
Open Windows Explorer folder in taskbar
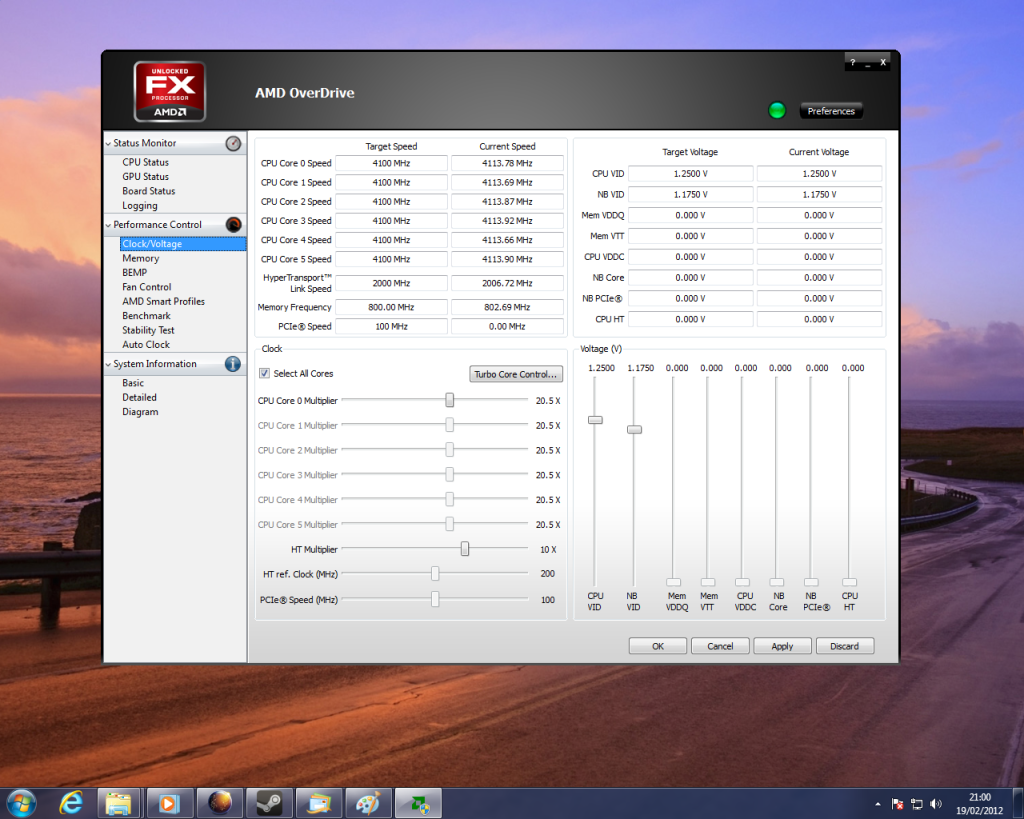[x=118, y=803]
